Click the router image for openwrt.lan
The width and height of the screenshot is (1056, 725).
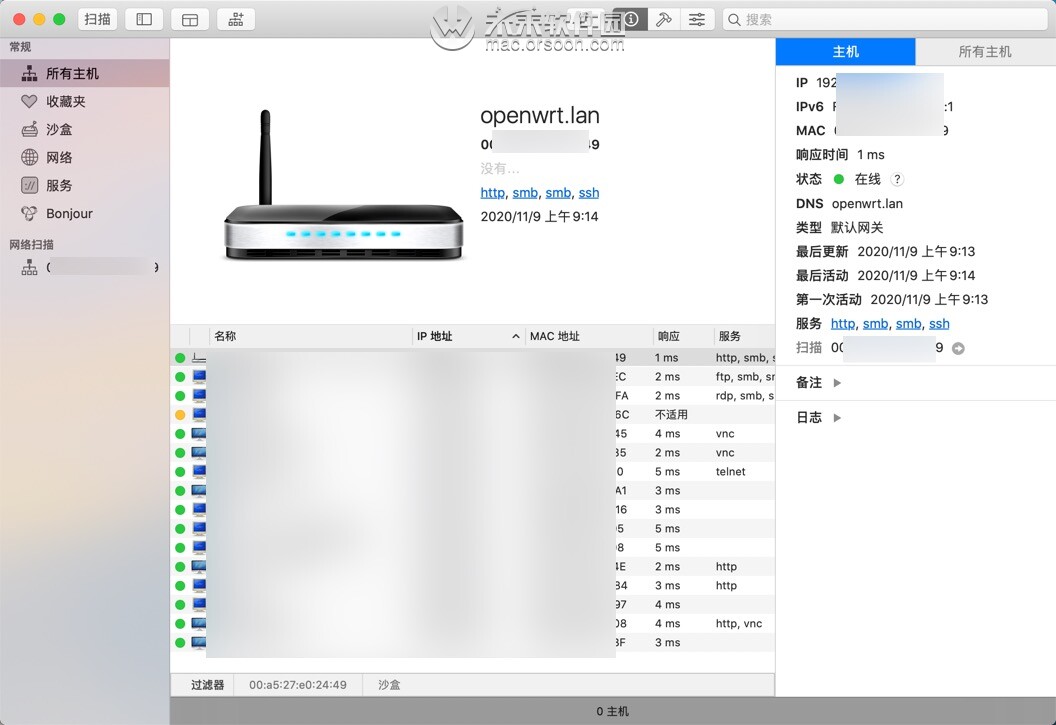343,186
